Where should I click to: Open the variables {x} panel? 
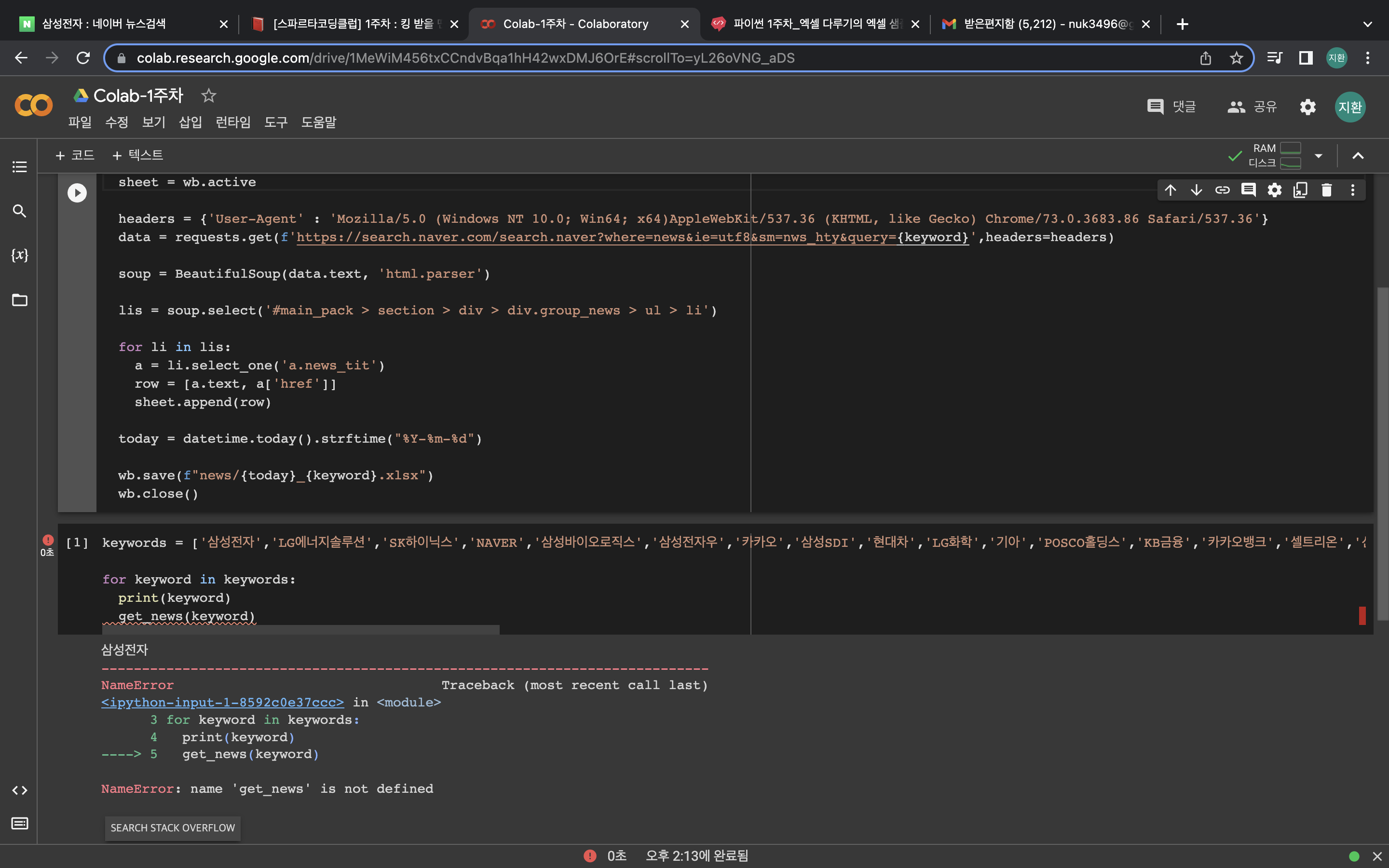pos(19,255)
